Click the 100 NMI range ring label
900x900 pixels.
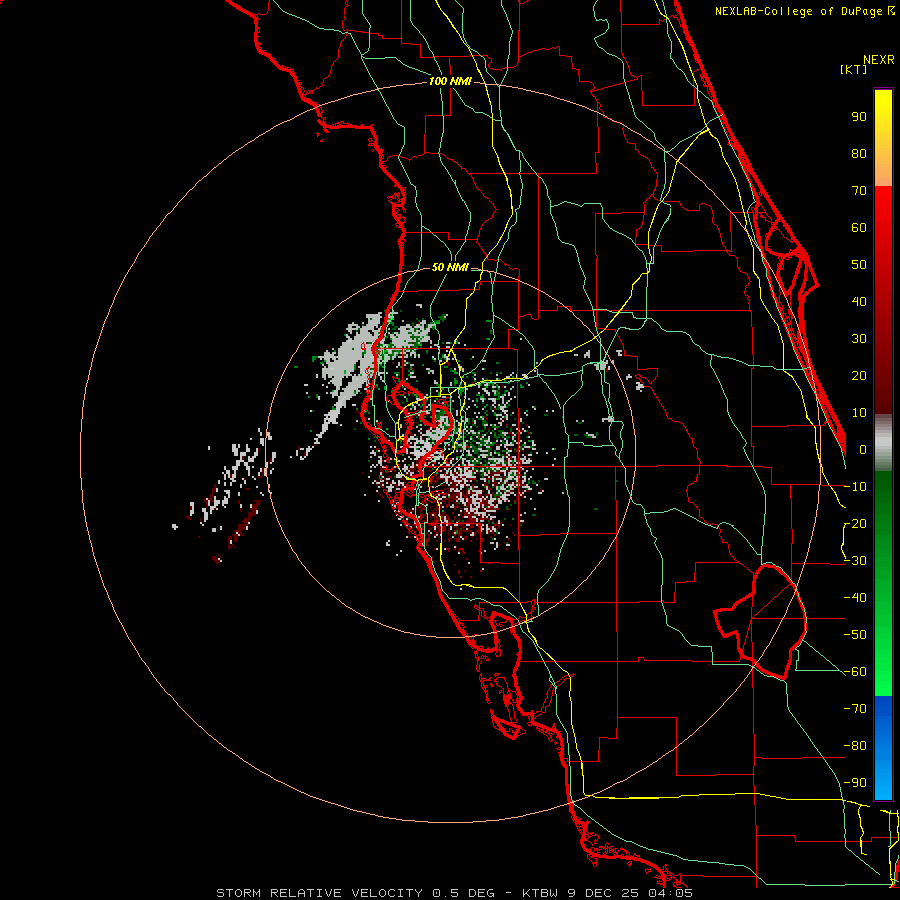tap(450, 82)
